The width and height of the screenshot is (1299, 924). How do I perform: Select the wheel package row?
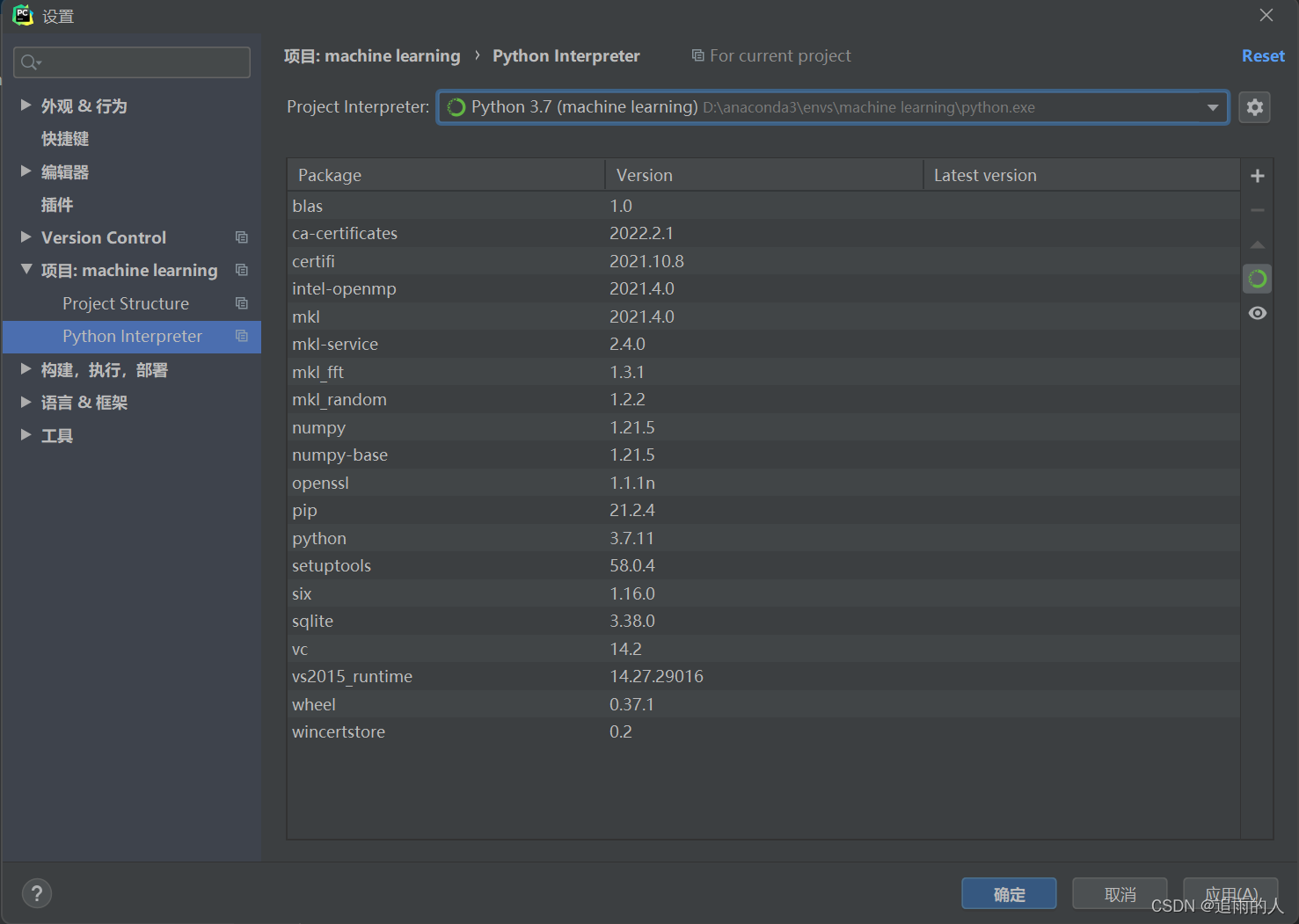(x=763, y=704)
